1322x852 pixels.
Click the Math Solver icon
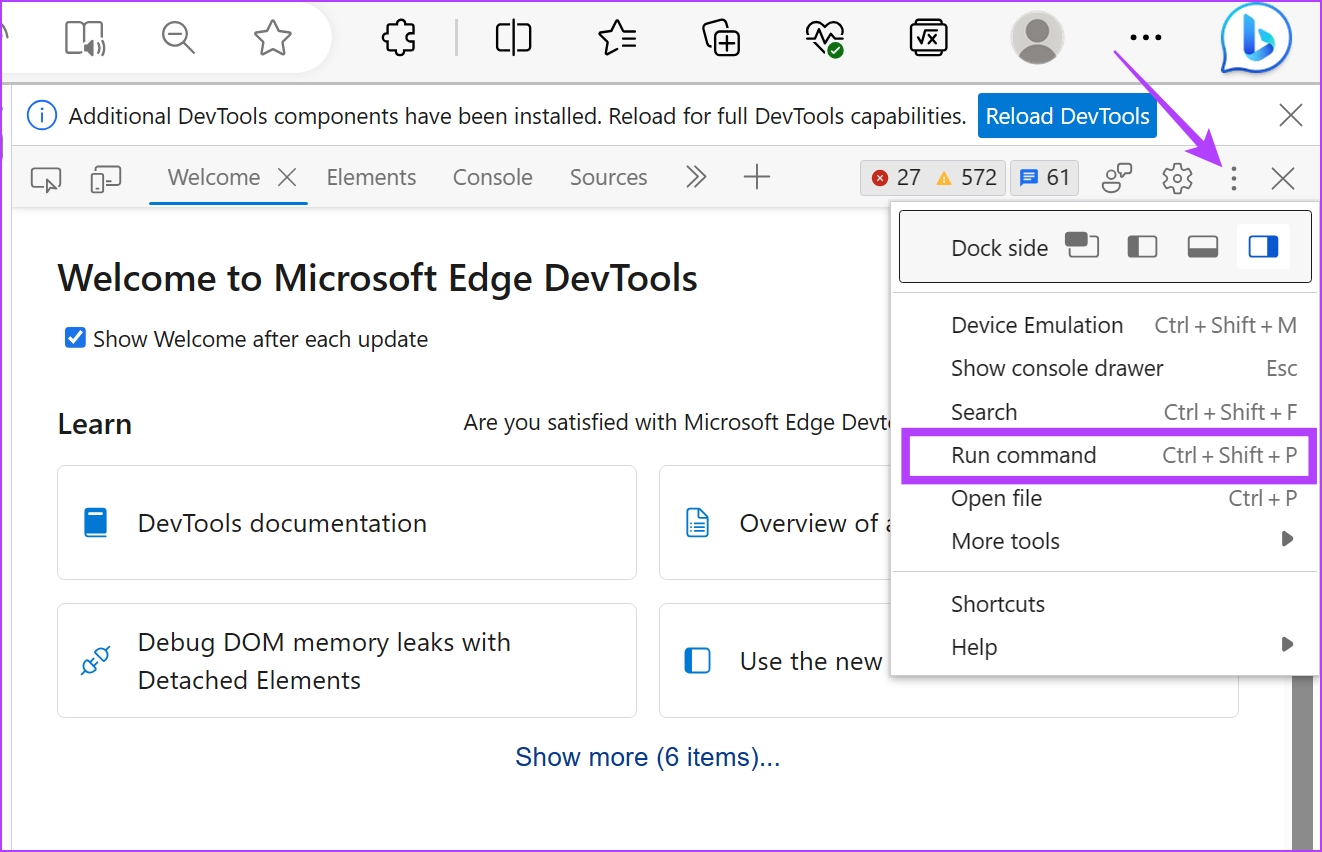[929, 38]
